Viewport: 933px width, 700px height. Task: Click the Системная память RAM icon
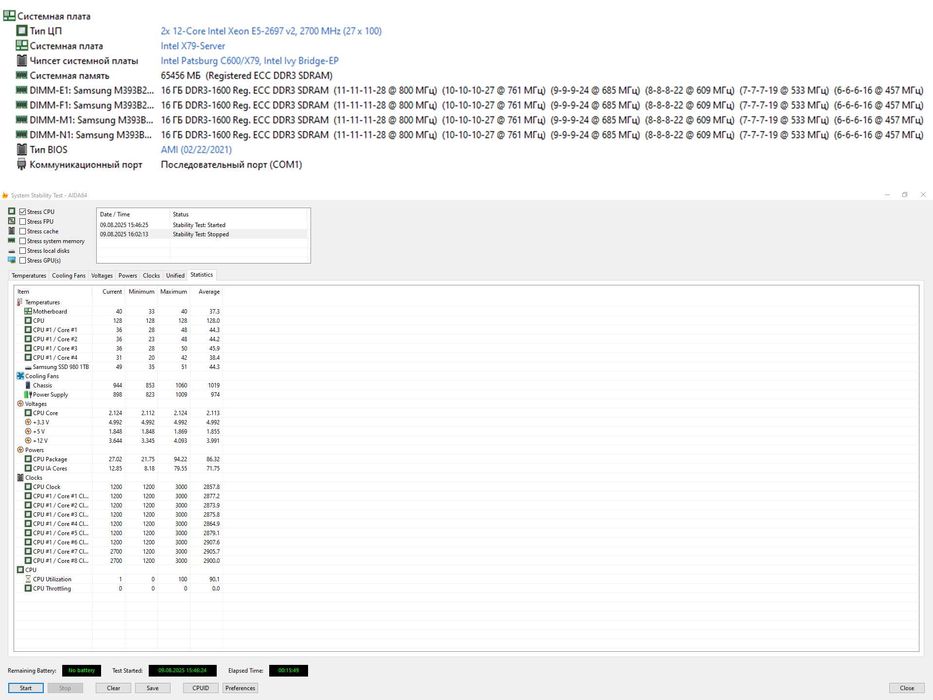point(21,75)
